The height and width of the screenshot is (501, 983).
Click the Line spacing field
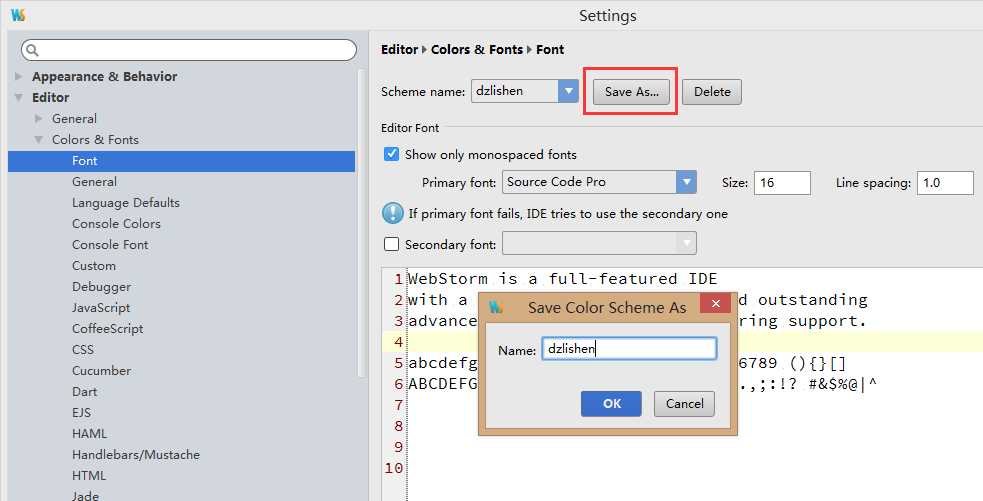pos(945,182)
